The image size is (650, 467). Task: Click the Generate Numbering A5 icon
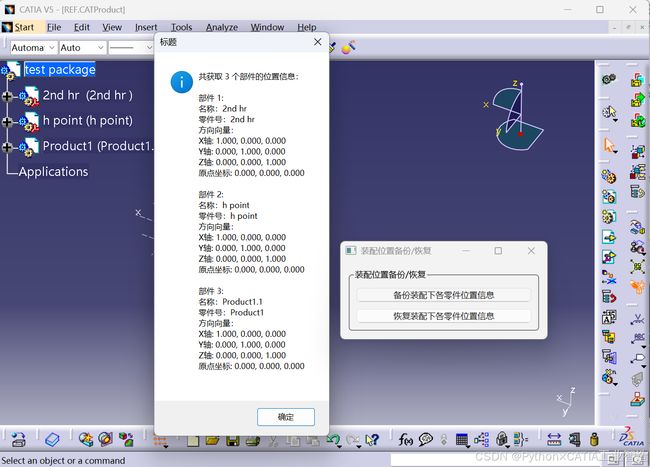[609, 317]
